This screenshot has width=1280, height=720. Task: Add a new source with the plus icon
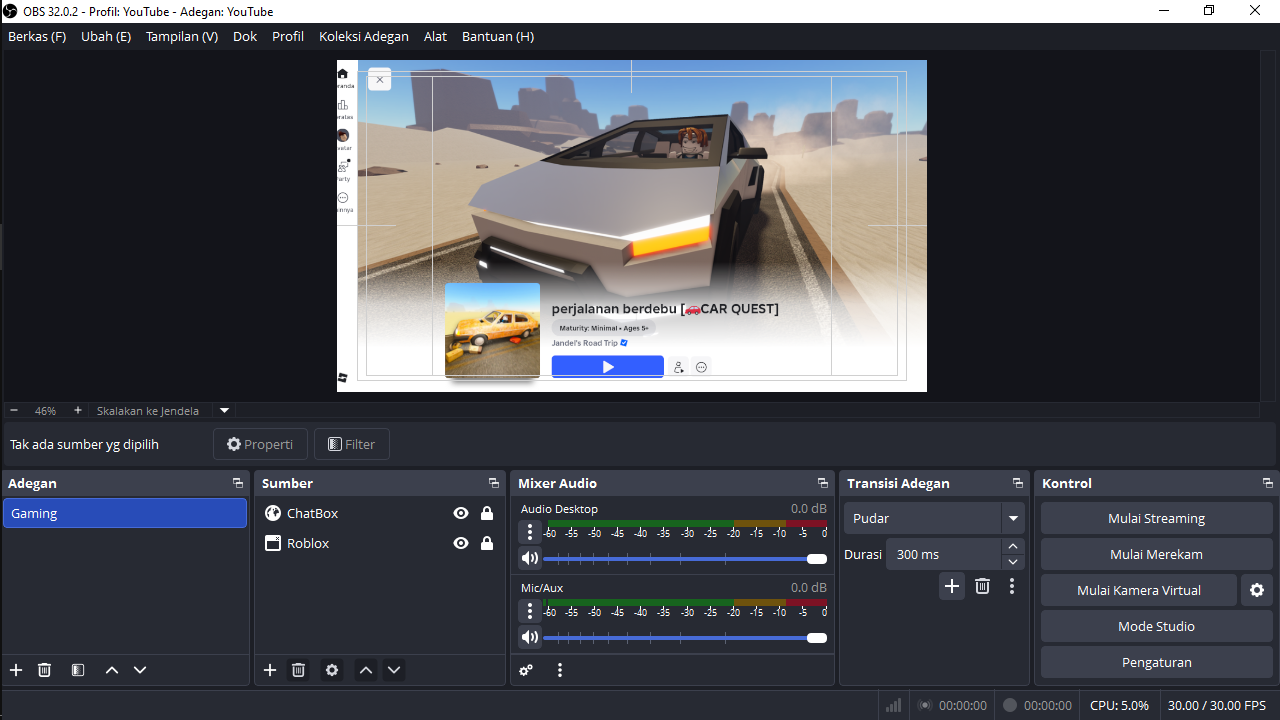pos(269,670)
